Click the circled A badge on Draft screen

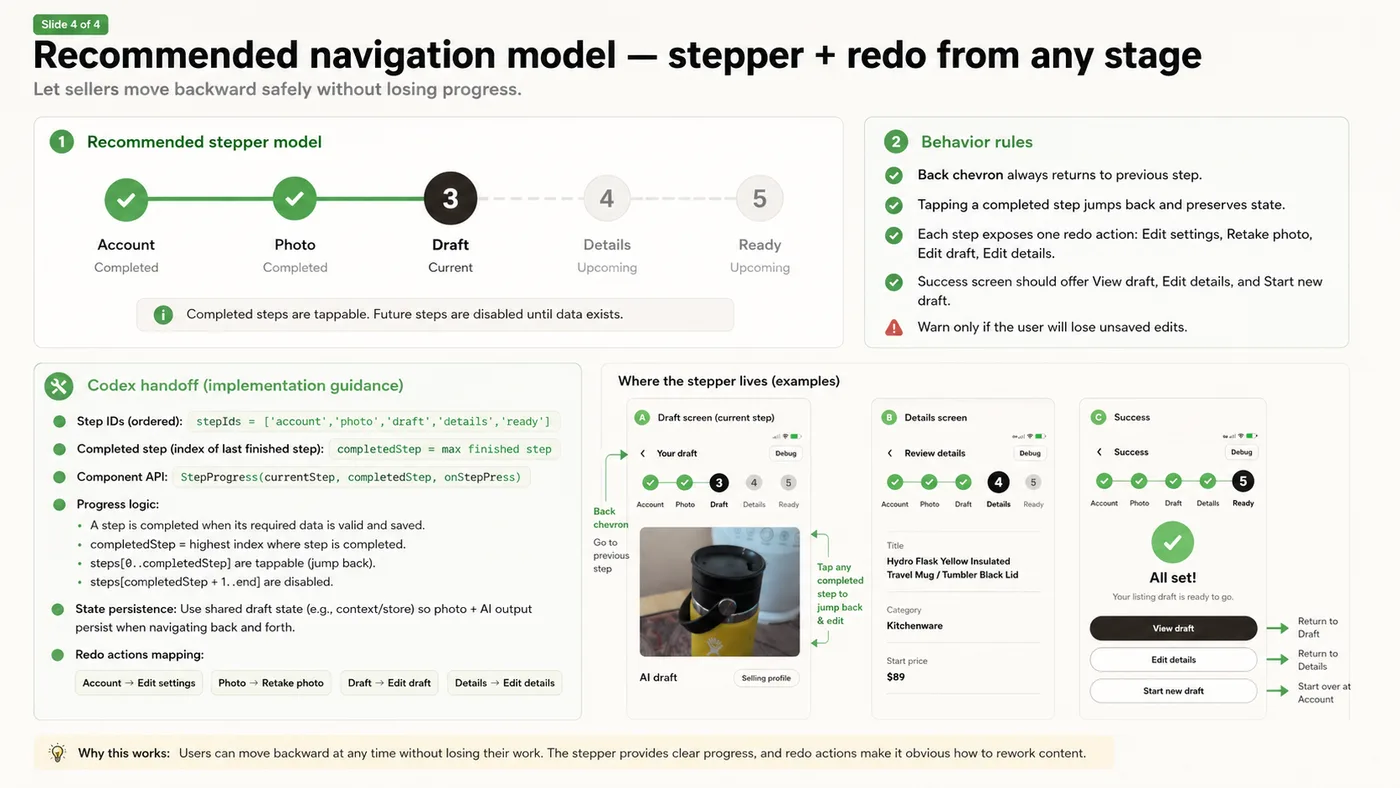pyautogui.click(x=643, y=417)
